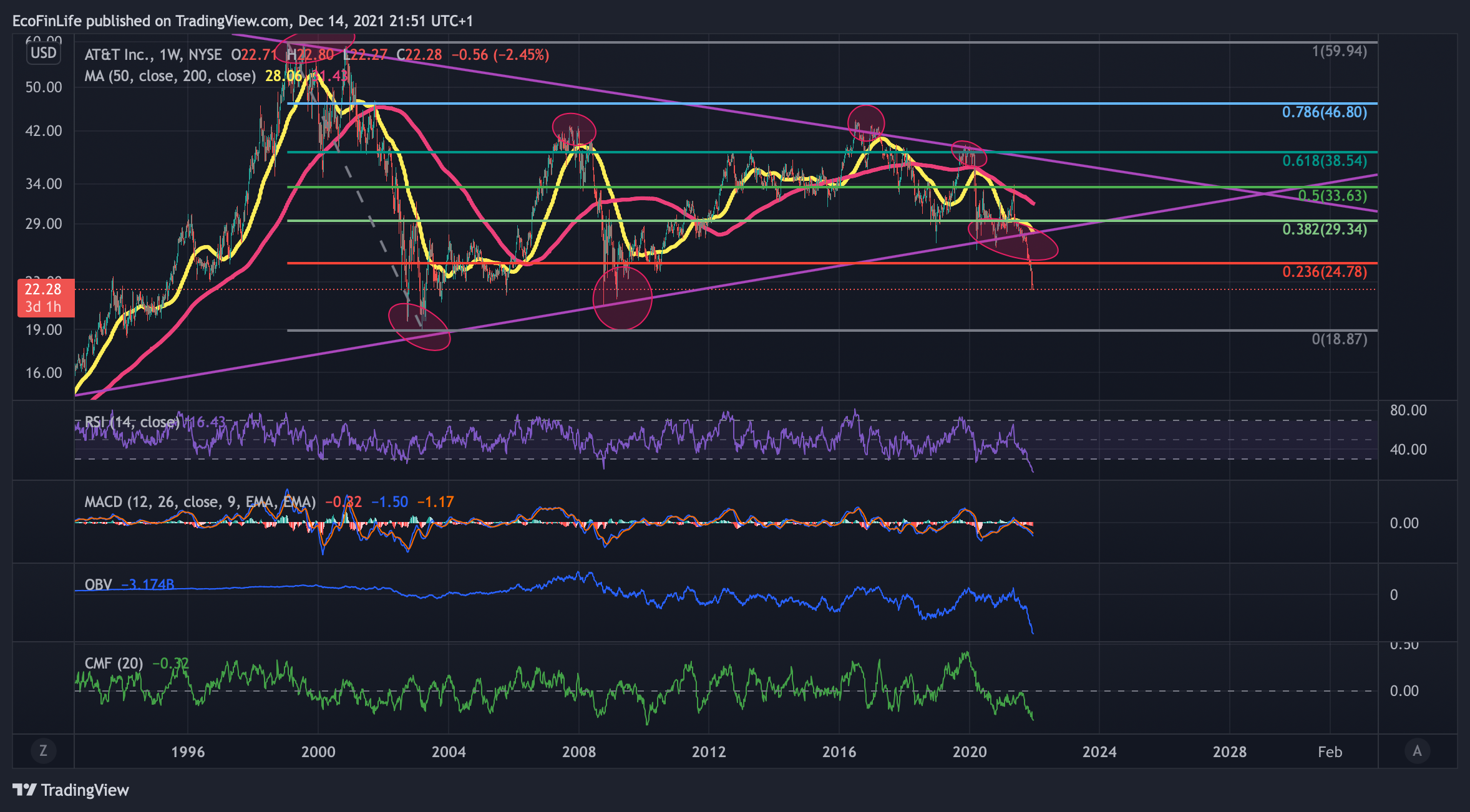Viewport: 1470px width, 812px height.
Task: Click the 2016 label on time axis
Action: tap(839, 752)
